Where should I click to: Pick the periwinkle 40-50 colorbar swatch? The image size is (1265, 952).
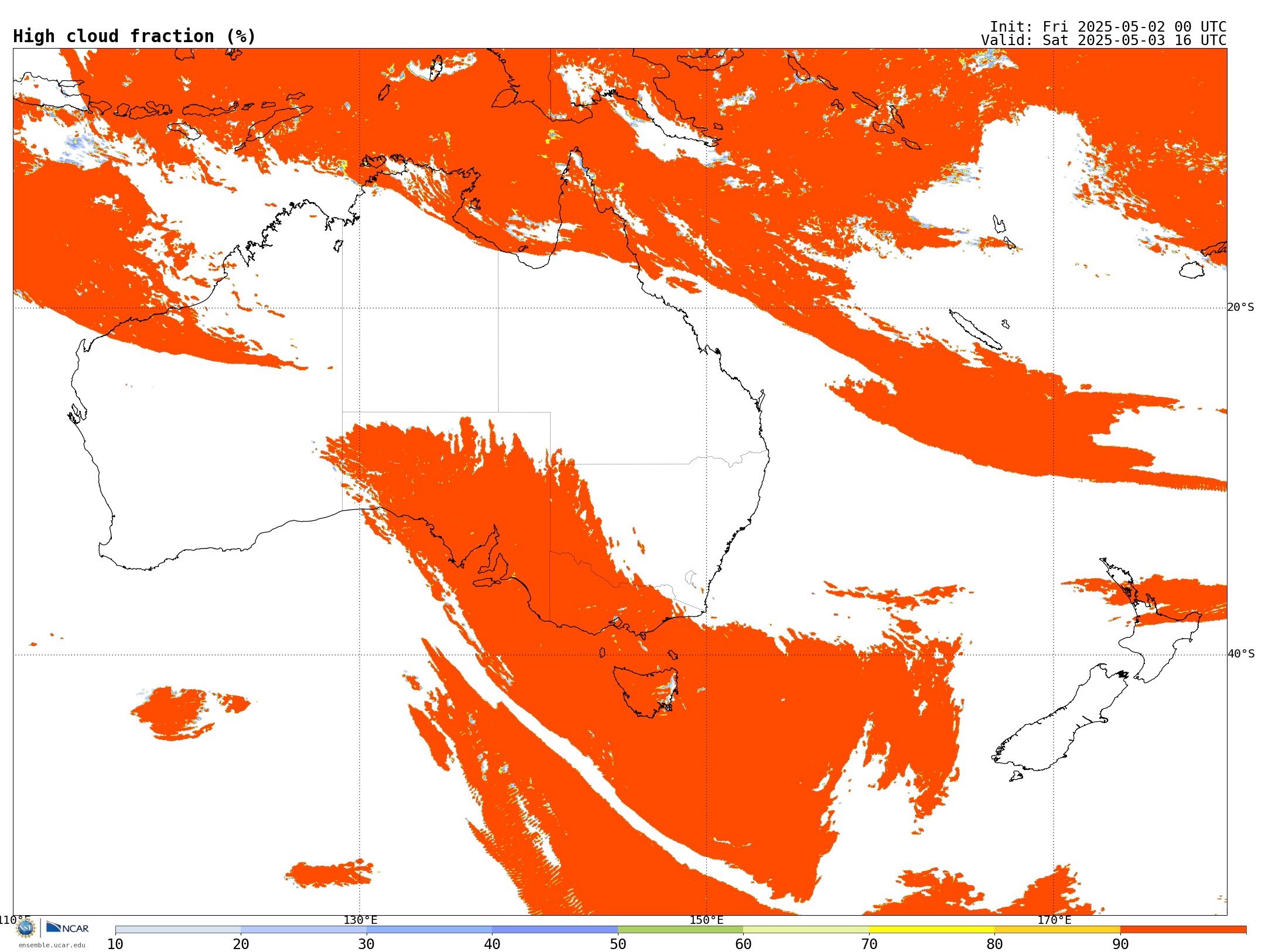[555, 930]
